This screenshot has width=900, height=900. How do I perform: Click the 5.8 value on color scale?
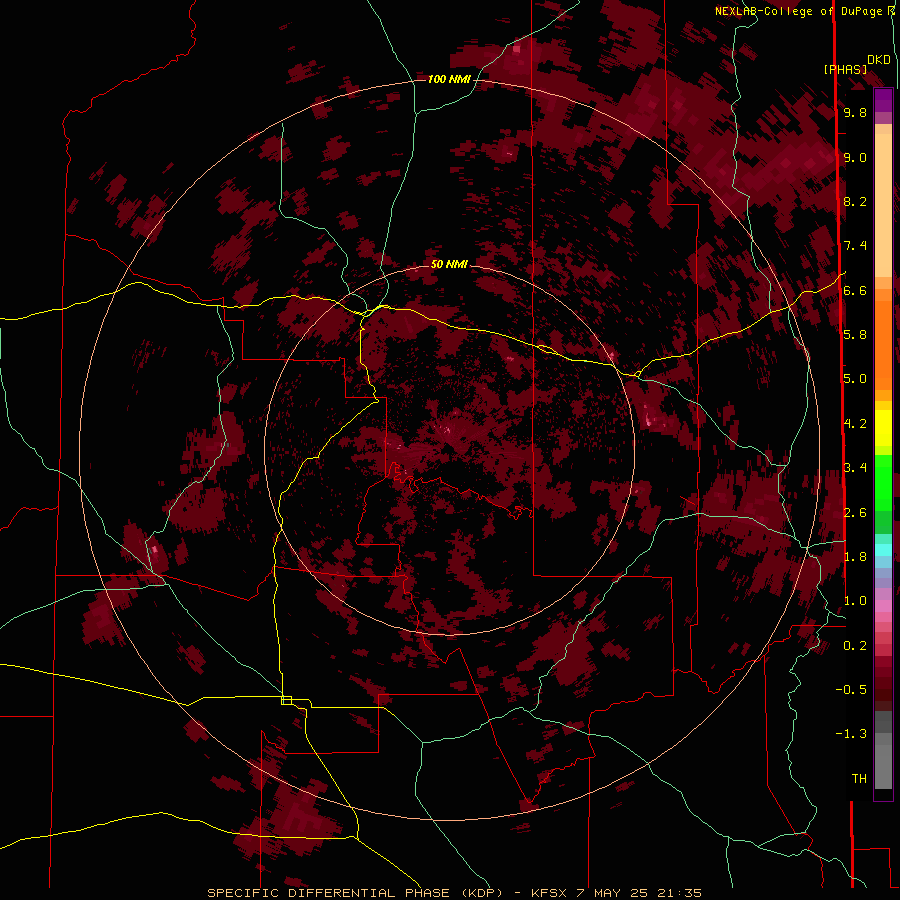coord(855,335)
